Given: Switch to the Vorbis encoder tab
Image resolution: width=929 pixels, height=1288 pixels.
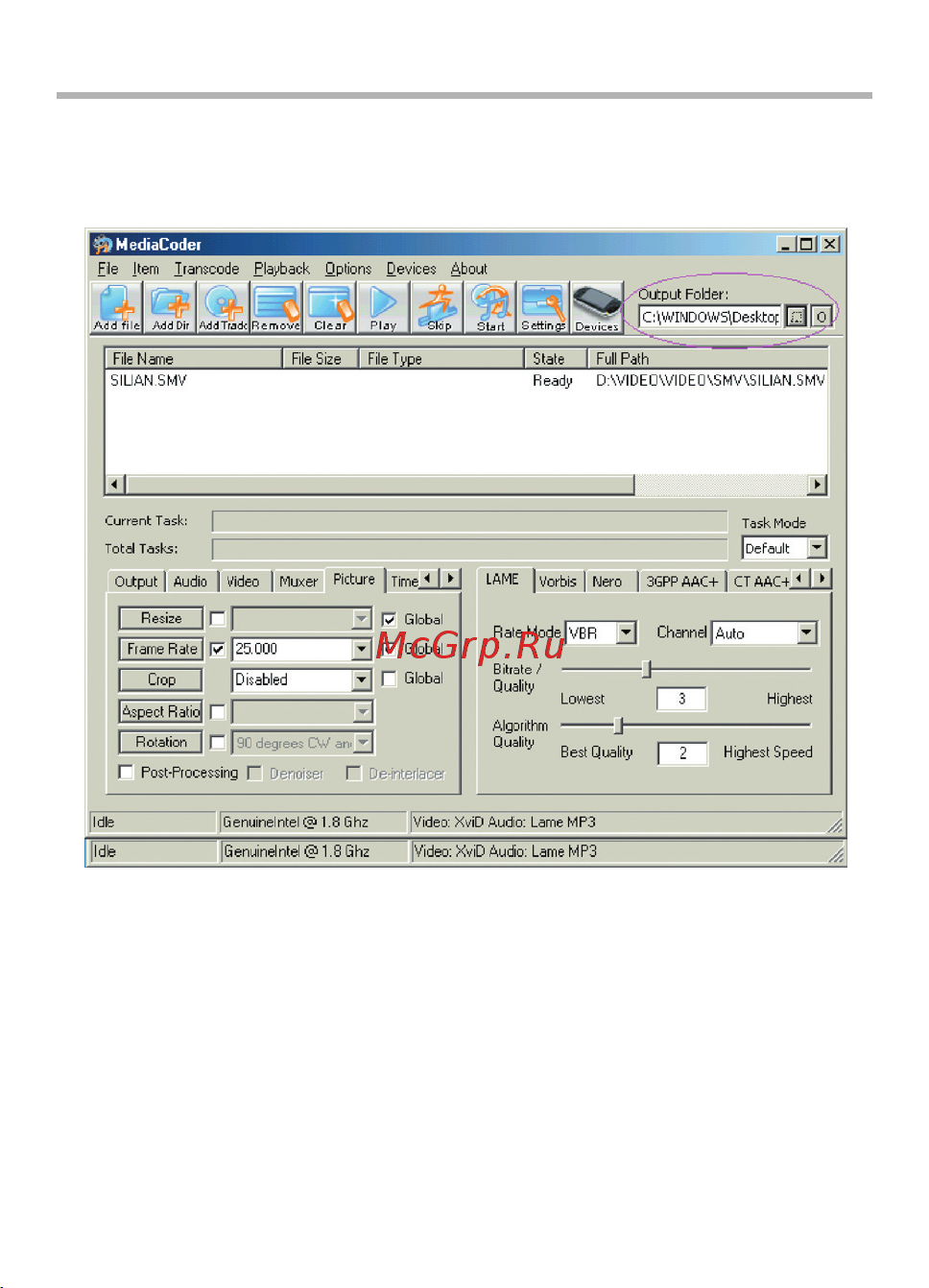Looking at the screenshot, I should coord(558,582).
